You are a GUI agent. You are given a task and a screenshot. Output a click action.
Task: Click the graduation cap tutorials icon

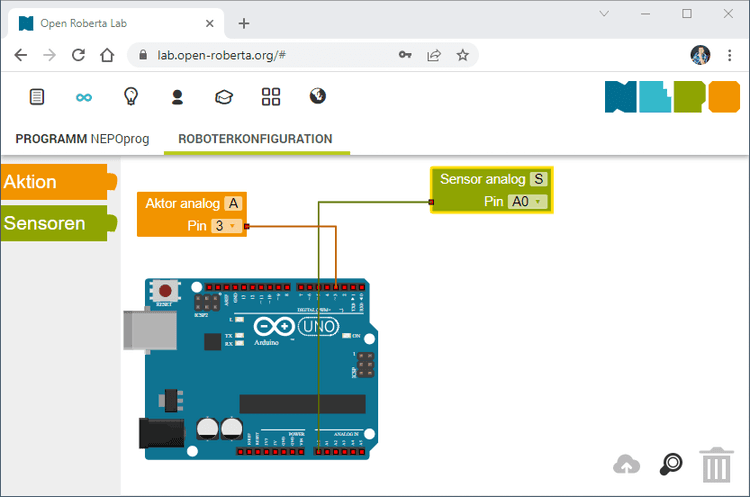point(224,97)
